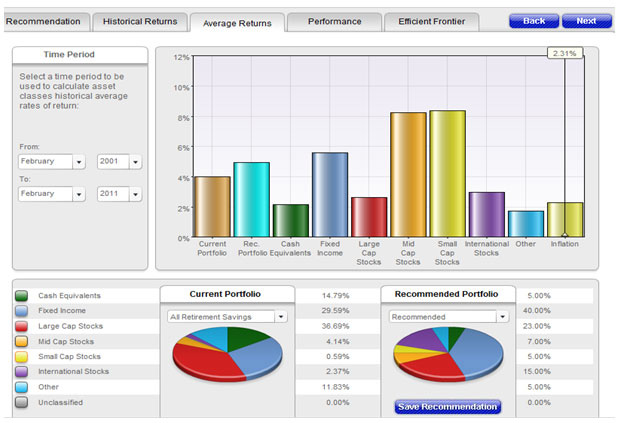Expand the Recommended portfolio dropdown

449,317
